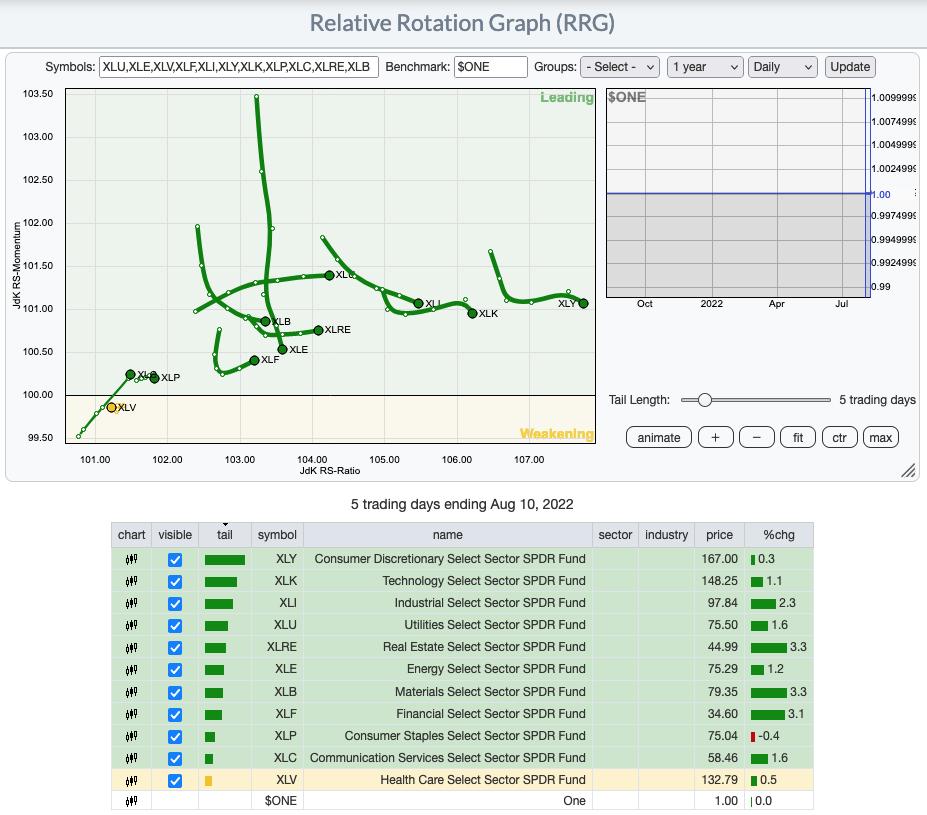This screenshot has height=815, width=927.
Task: Uncheck visible box for XLB
Action: click(175, 693)
